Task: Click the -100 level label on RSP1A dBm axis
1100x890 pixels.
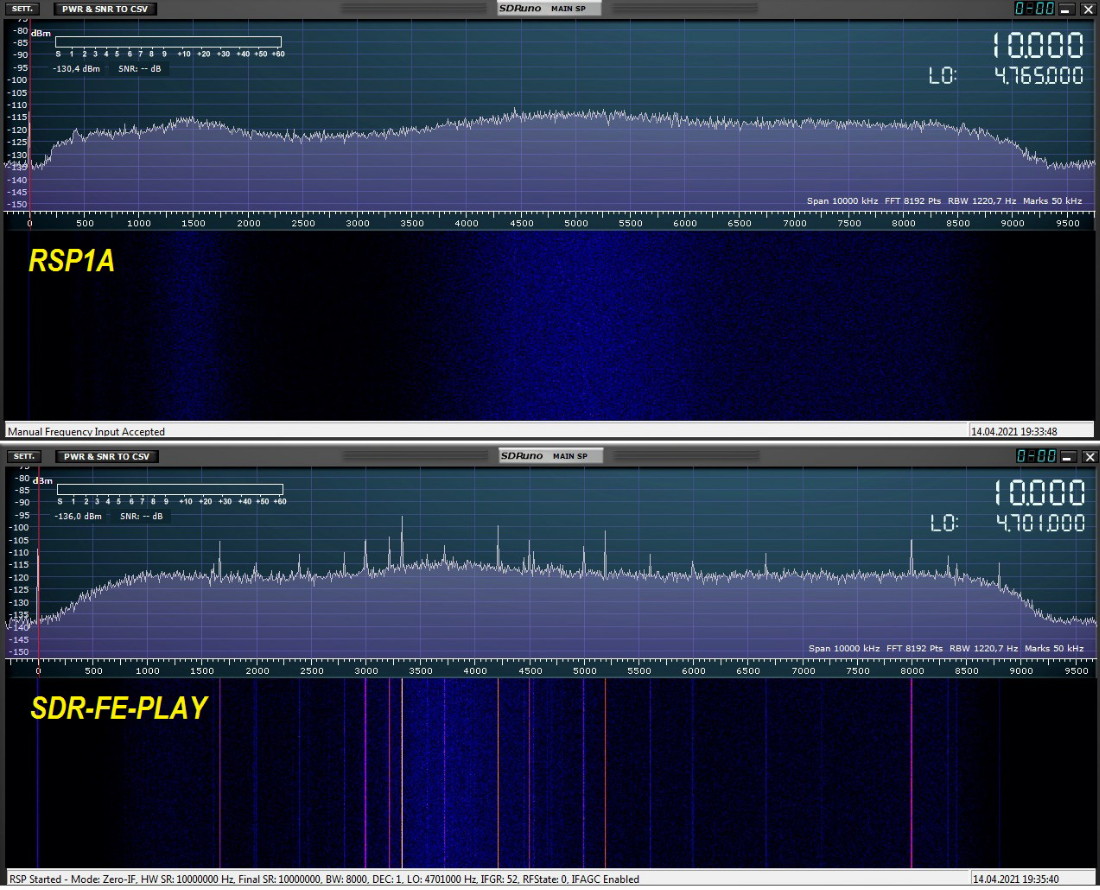Action: 18,80
